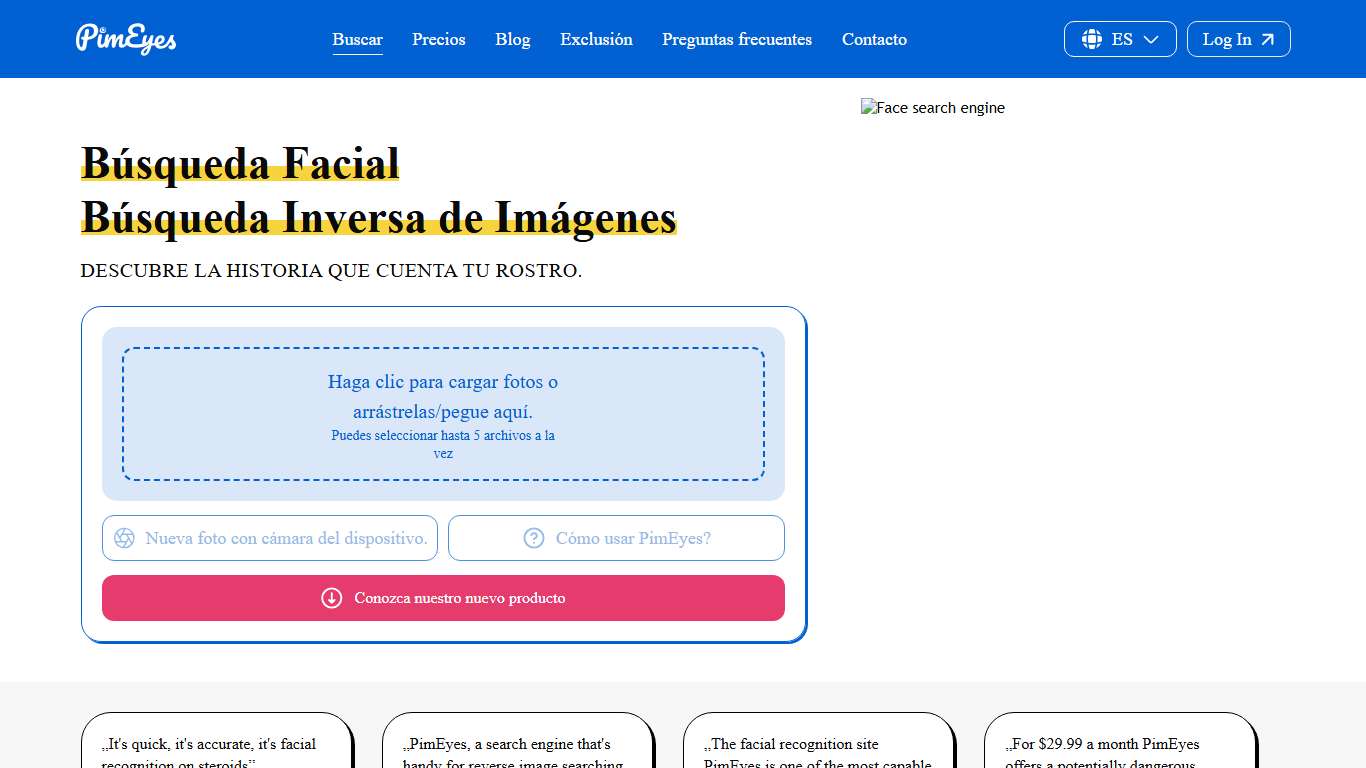1366x768 pixels.
Task: Open the Precios menu item
Action: point(438,39)
